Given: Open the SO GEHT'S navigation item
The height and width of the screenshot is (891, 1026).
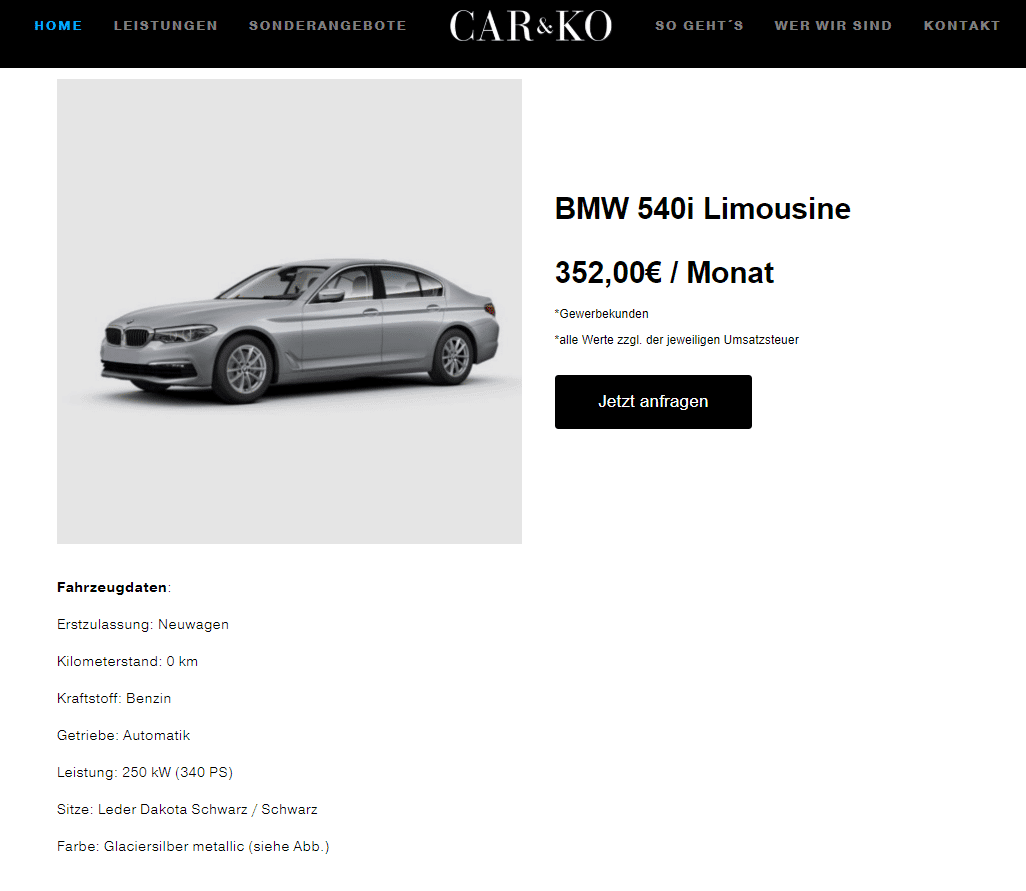Looking at the screenshot, I should pos(699,26).
